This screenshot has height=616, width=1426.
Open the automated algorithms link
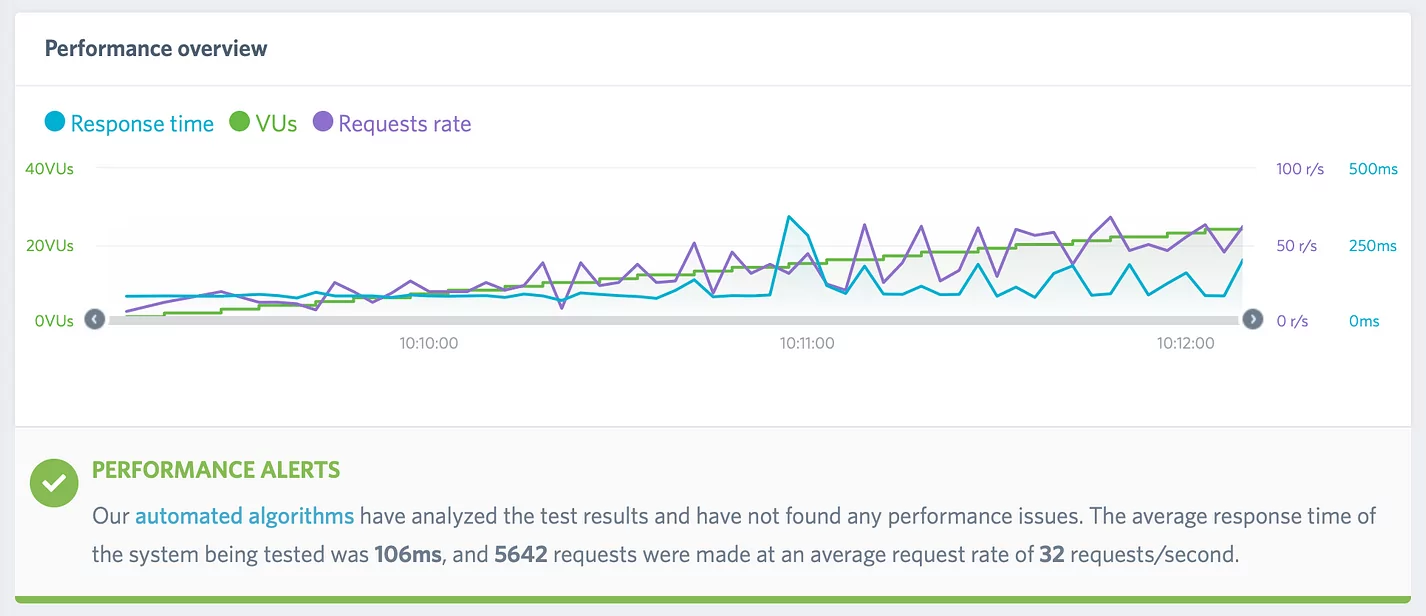(245, 515)
